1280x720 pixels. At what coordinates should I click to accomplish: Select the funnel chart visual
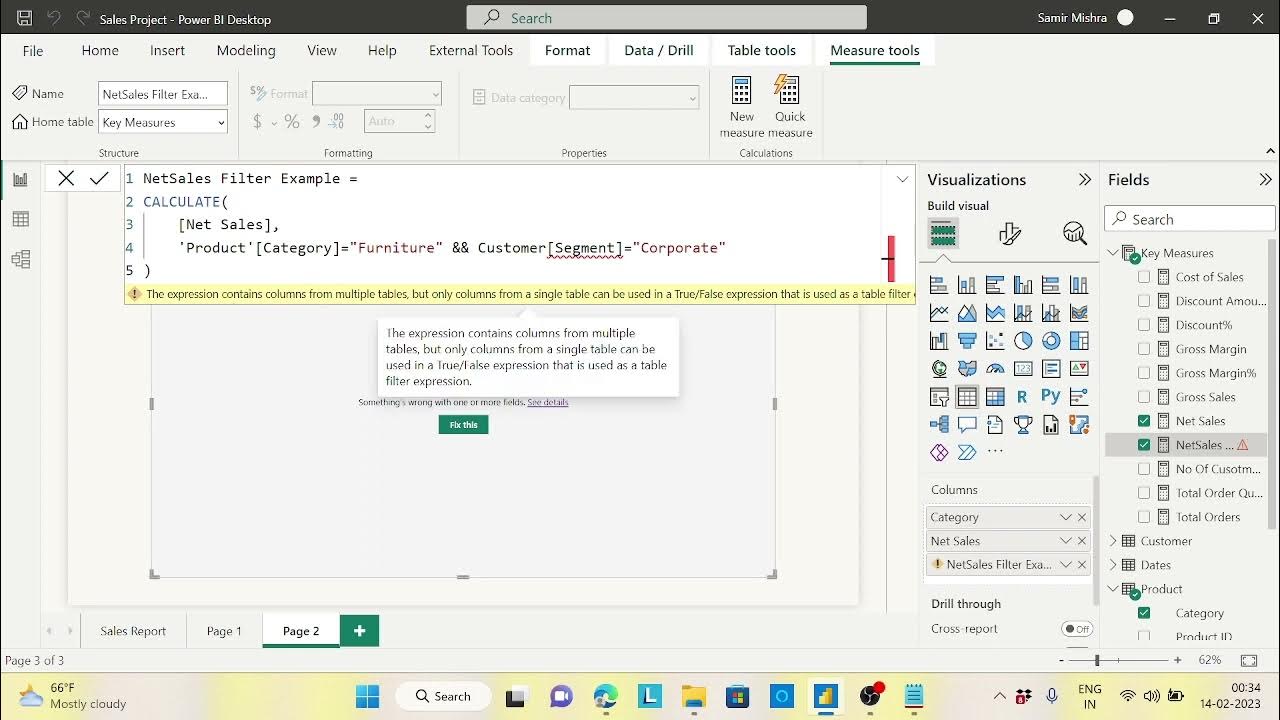(967, 341)
